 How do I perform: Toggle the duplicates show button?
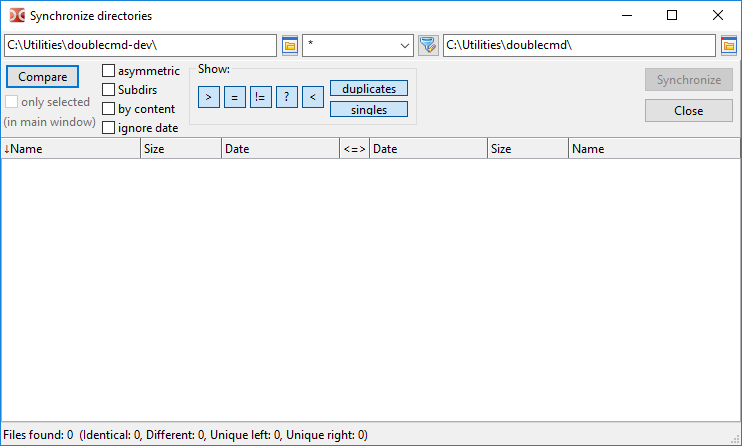[x=369, y=89]
